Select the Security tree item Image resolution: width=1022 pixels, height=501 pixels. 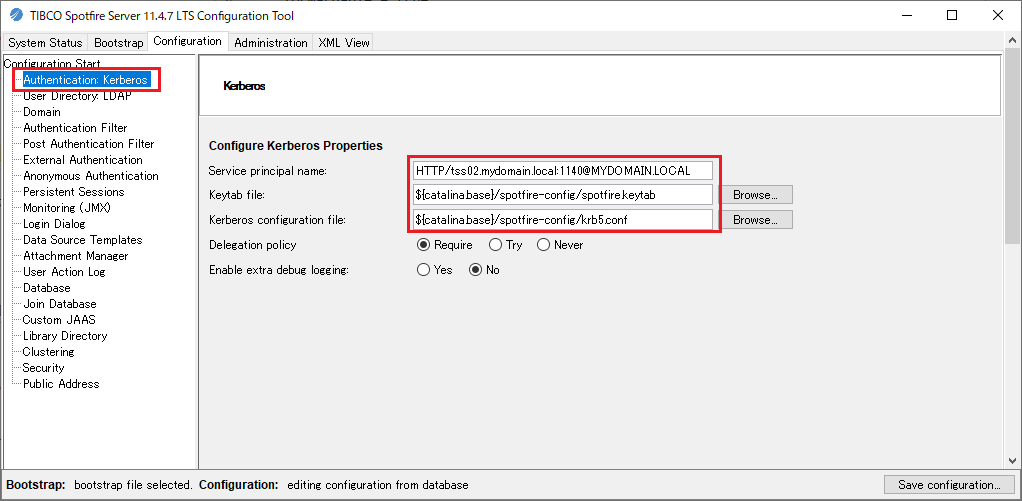coord(43,367)
